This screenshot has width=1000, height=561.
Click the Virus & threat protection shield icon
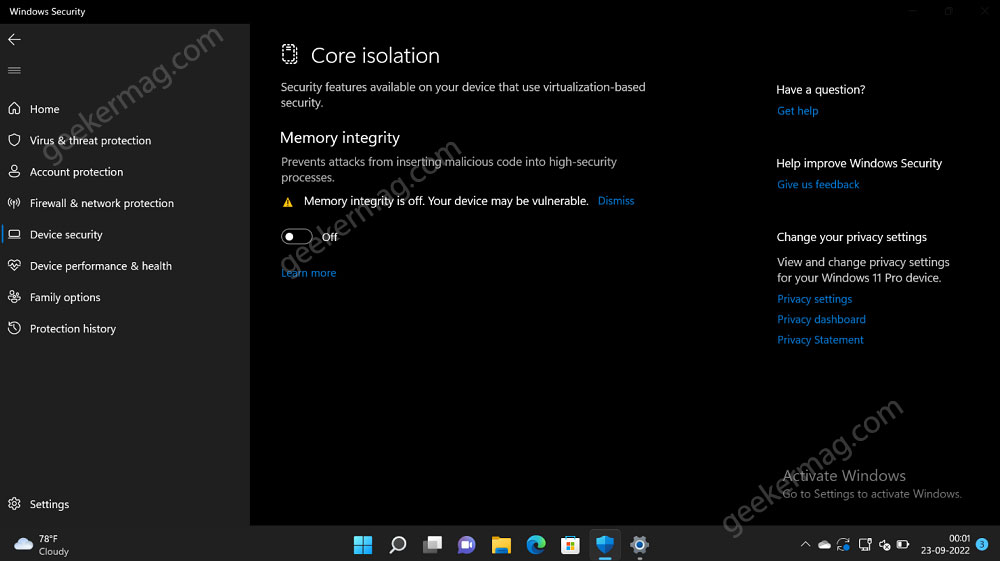tap(14, 140)
